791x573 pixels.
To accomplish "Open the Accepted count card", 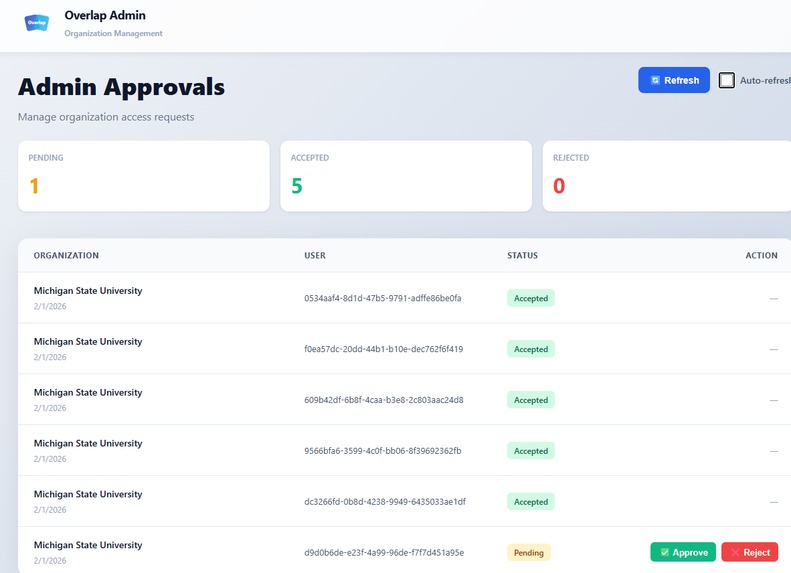I will coord(406,176).
